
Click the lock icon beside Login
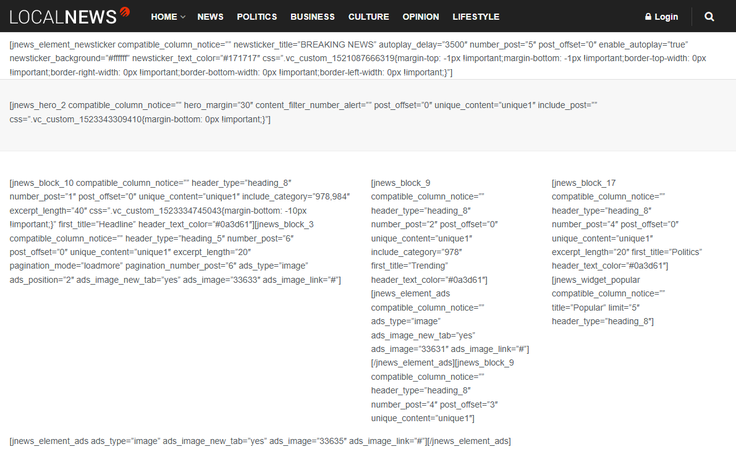[648, 17]
